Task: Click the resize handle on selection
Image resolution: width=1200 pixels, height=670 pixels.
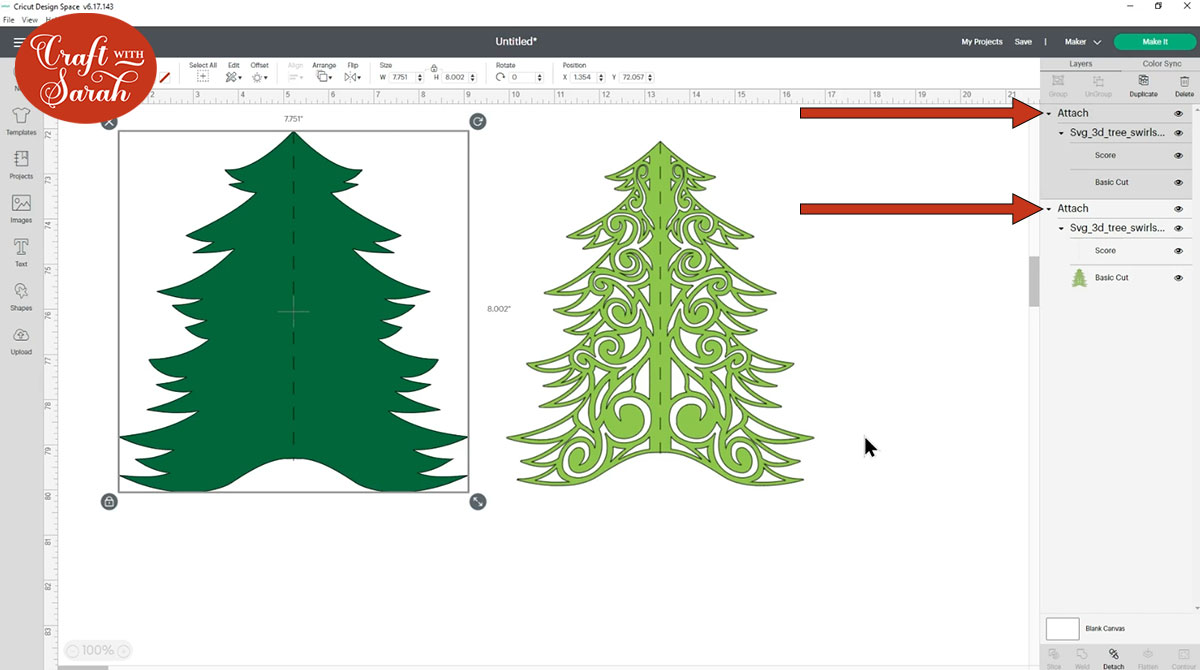Action: coord(478,501)
